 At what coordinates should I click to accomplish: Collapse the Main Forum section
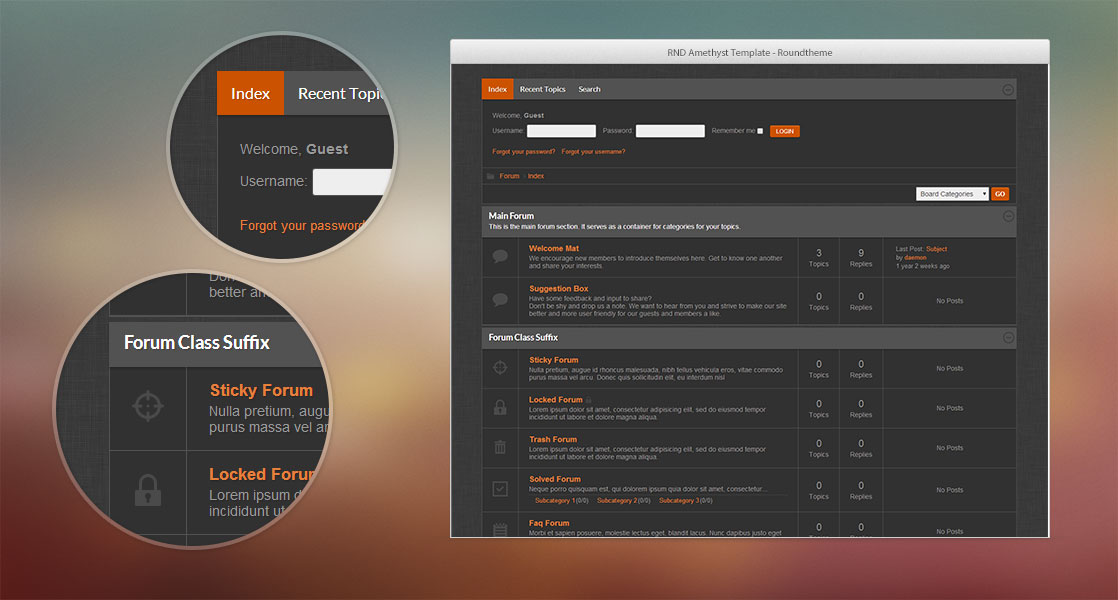(1007, 216)
